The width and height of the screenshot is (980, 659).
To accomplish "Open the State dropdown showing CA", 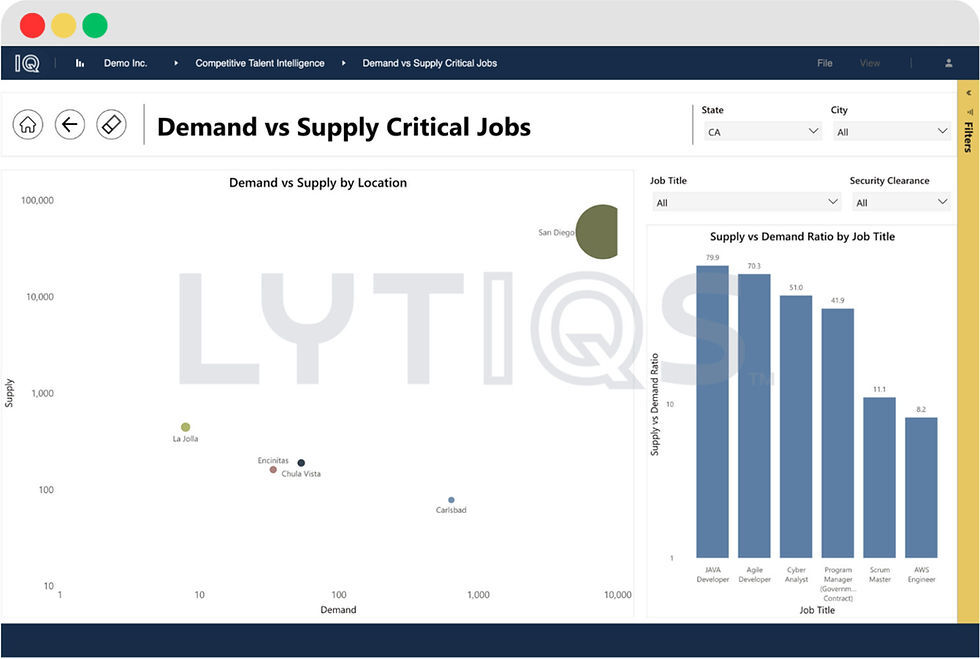I will pyautogui.click(x=762, y=132).
